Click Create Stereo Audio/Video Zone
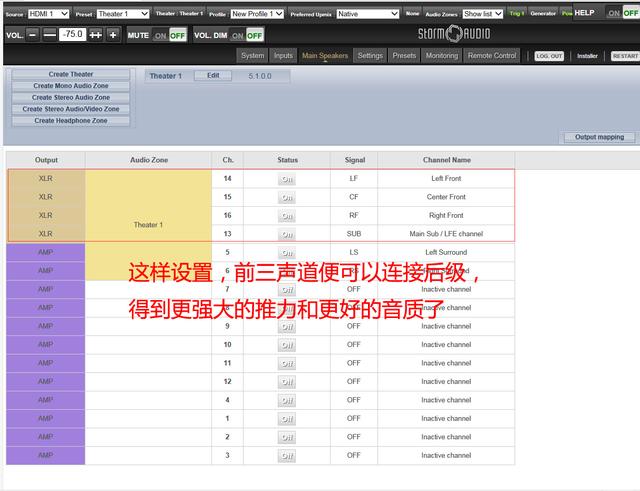 pyautogui.click(x=71, y=109)
